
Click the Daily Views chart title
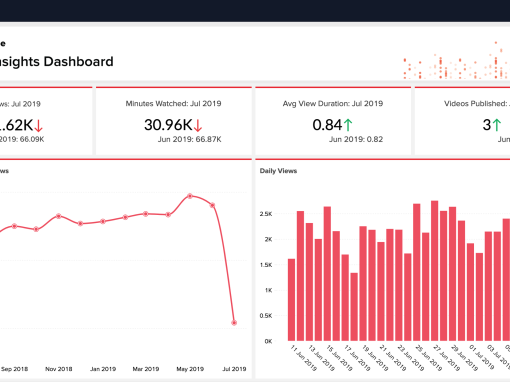coord(278,171)
